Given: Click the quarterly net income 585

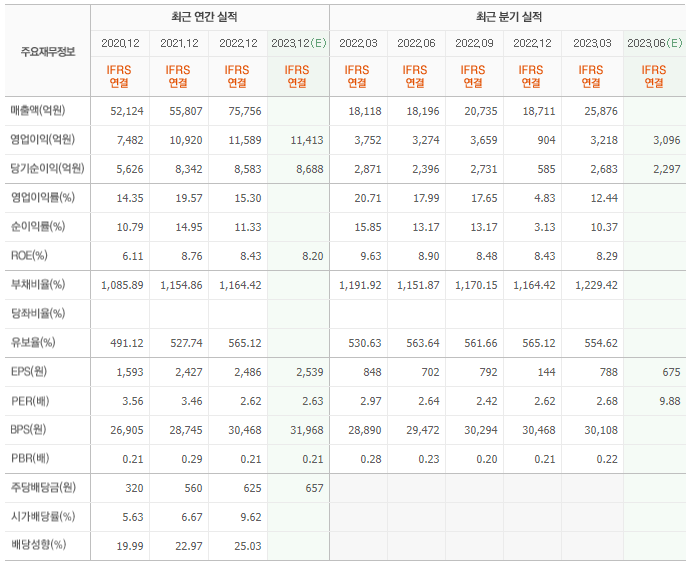Looking at the screenshot, I should [546, 169].
